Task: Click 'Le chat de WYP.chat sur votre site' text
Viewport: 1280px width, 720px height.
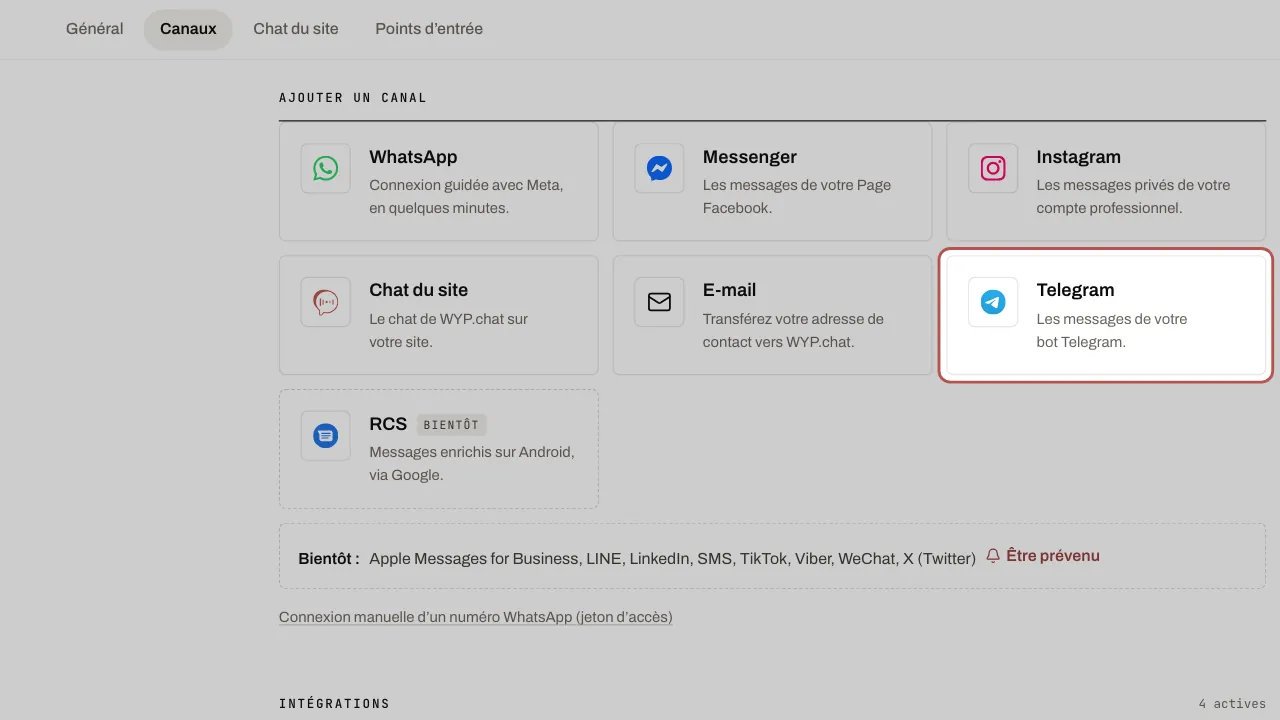Action: (x=449, y=331)
